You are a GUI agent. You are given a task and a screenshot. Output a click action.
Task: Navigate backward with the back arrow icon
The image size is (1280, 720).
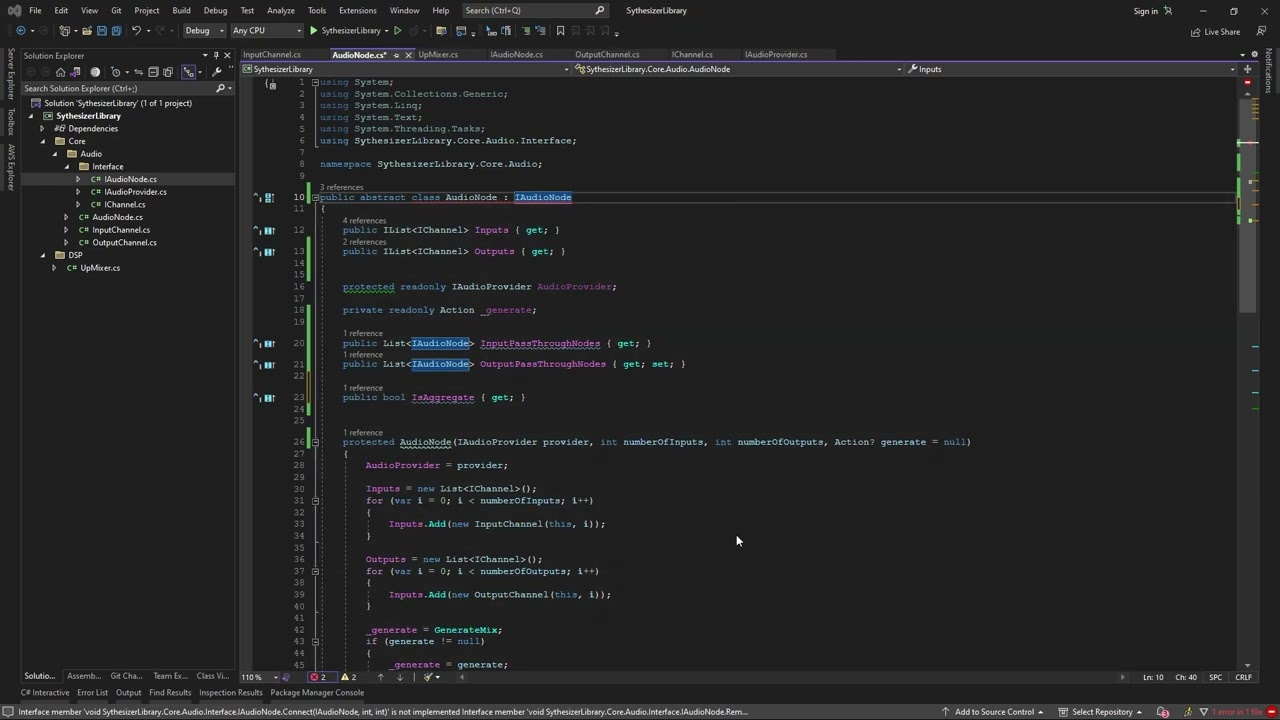tap(21, 31)
